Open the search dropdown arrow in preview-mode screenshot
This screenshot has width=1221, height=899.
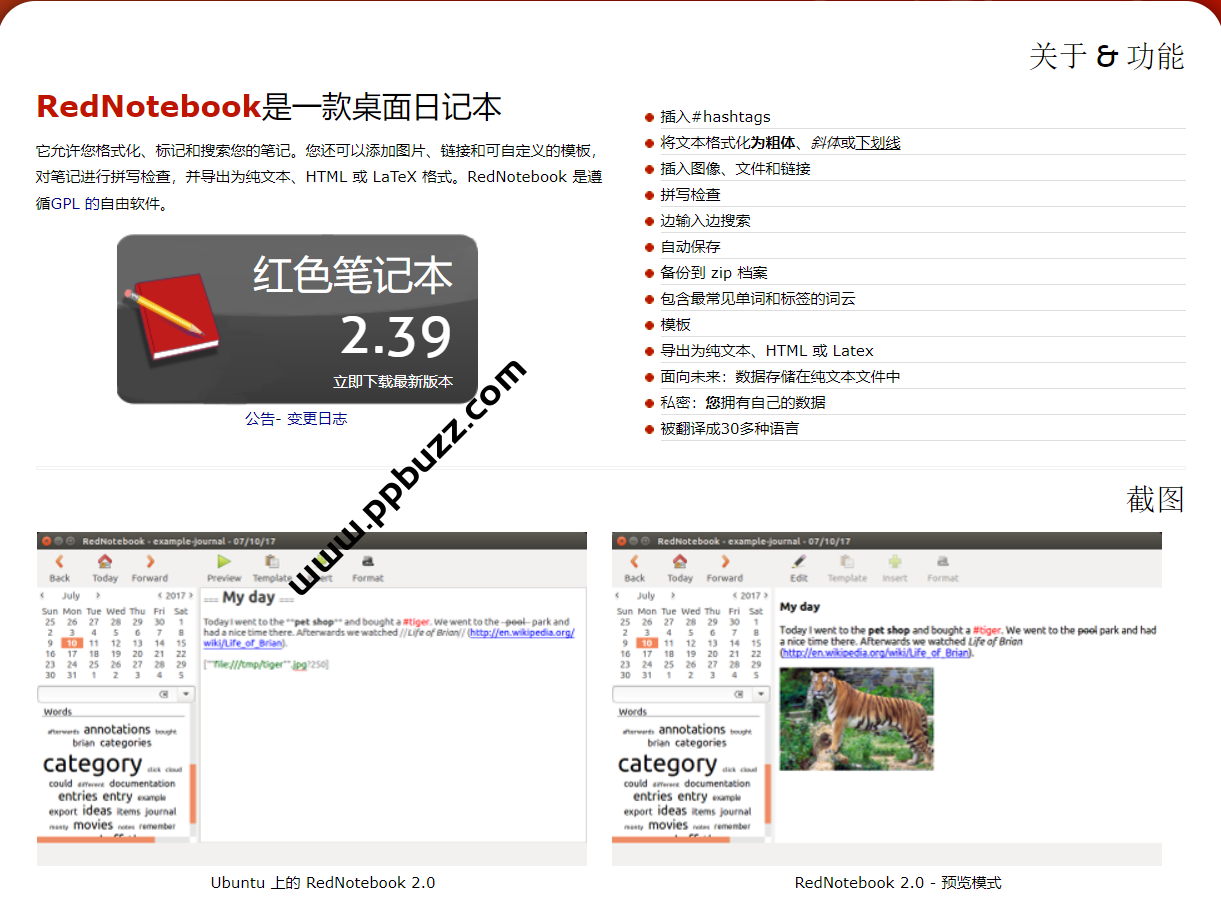coord(762,694)
